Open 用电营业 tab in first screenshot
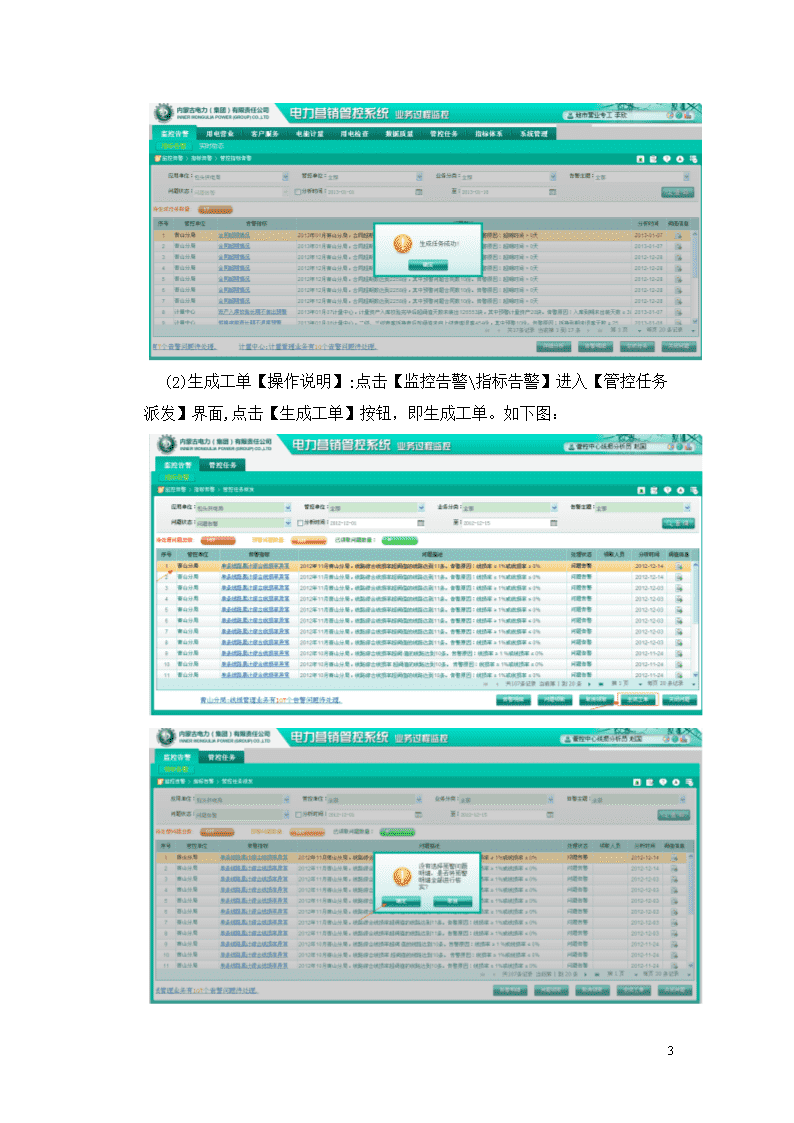 click(x=220, y=134)
